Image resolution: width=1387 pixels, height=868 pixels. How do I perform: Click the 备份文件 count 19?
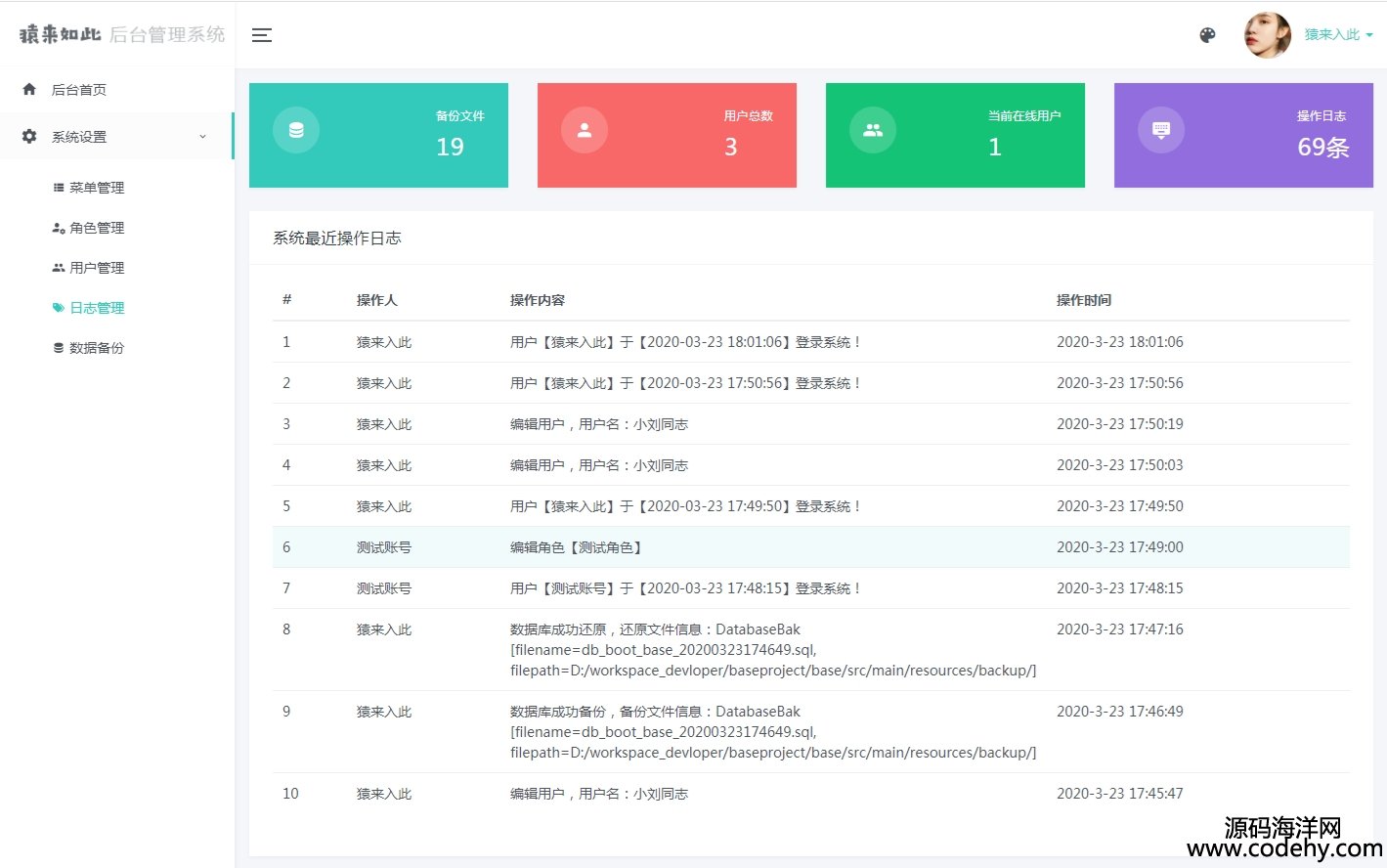click(x=450, y=148)
